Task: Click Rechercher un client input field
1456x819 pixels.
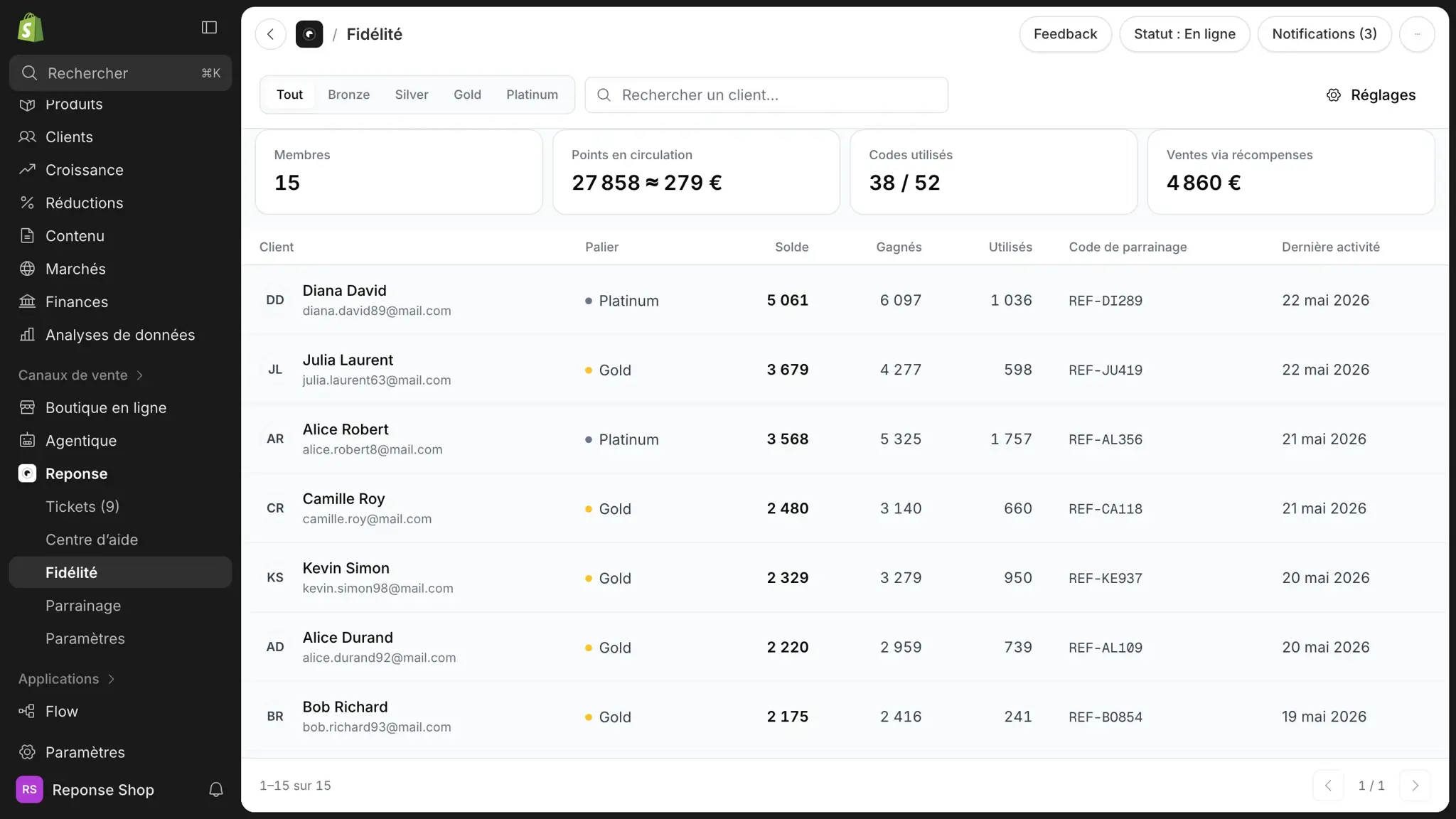Action: point(766,95)
